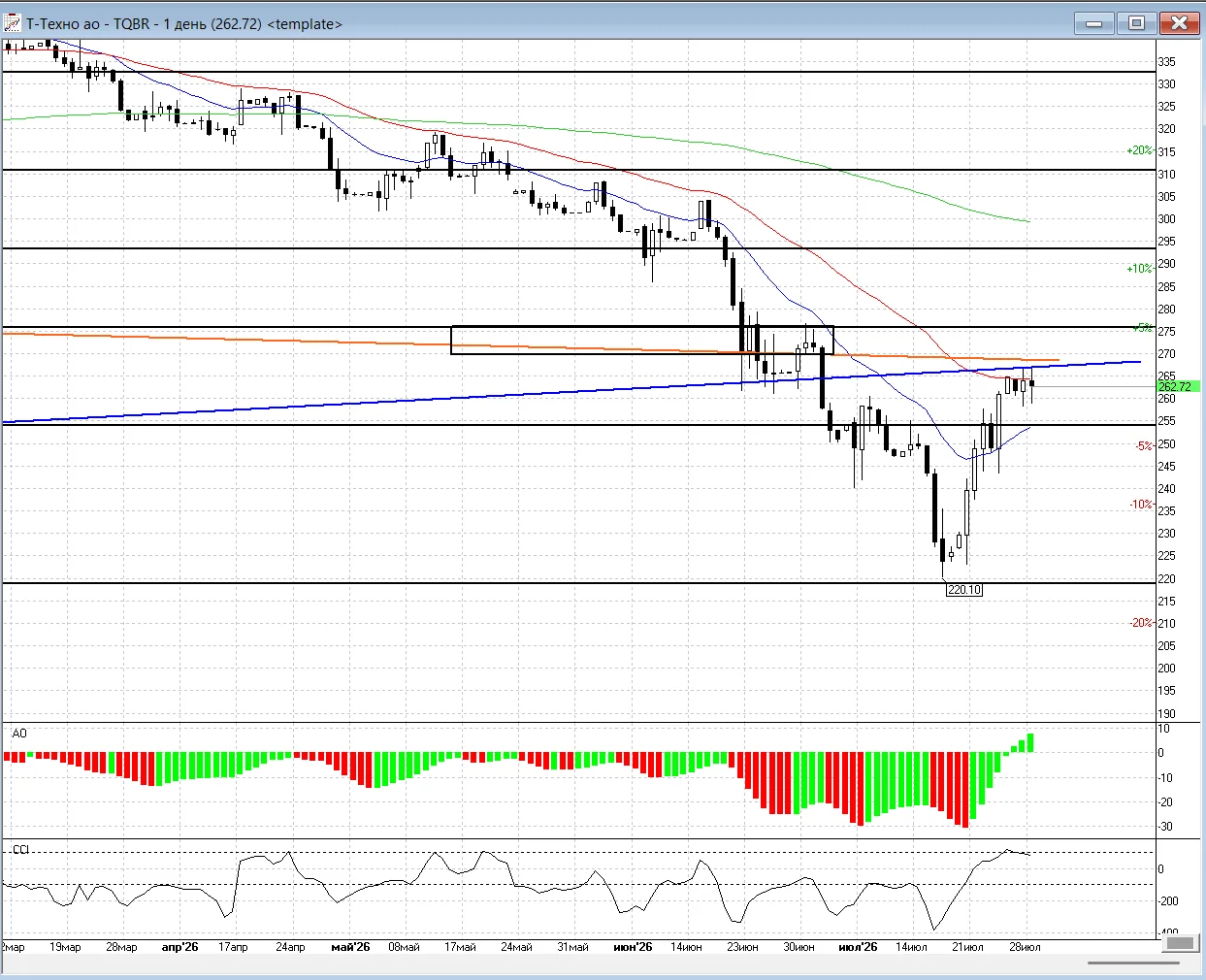The width and height of the screenshot is (1206, 980).
Task: Click the 220.10 low price label
Action: (964, 590)
